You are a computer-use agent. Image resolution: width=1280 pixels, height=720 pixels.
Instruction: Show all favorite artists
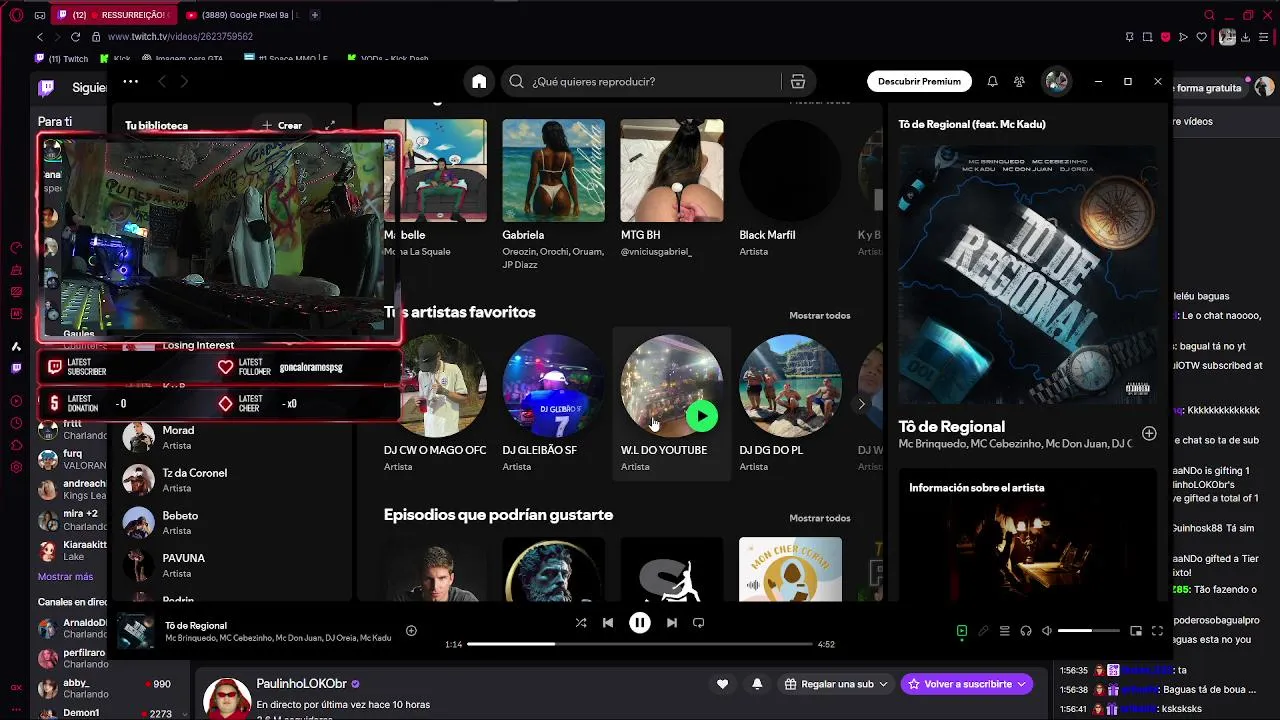tap(819, 316)
